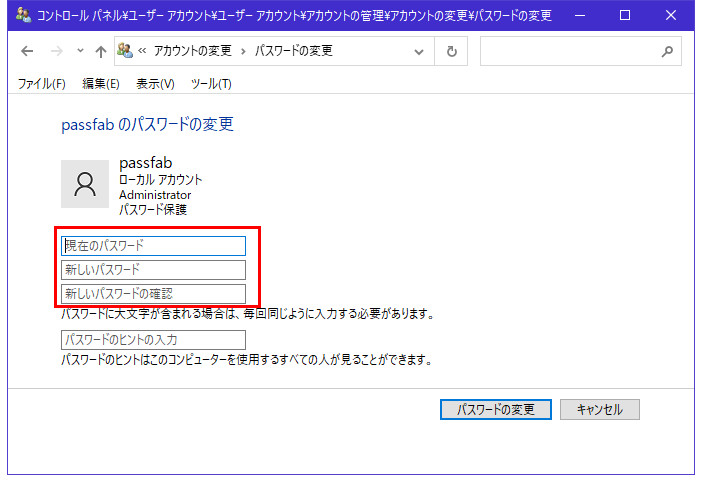Expand the hidden breadcrumb chevron in address bar
The height and width of the screenshot is (482, 702).
(x=144, y=51)
